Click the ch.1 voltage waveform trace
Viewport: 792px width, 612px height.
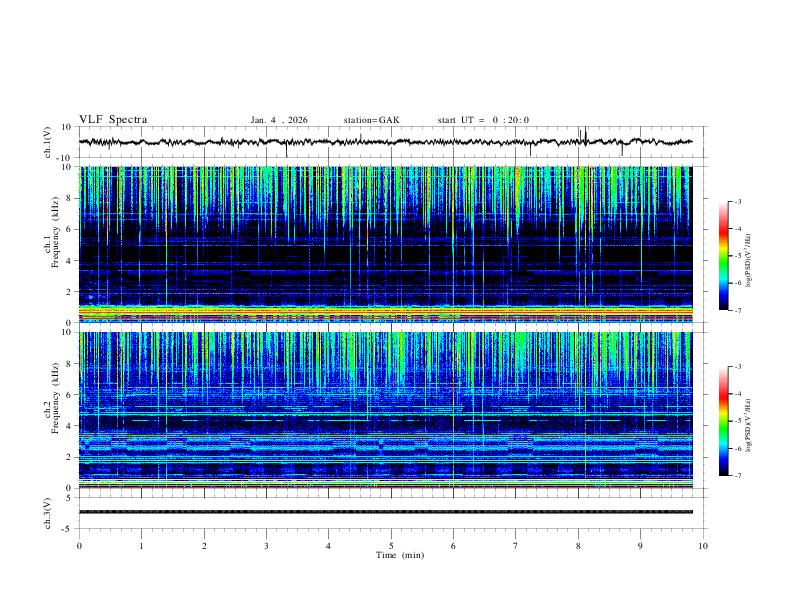point(386,142)
